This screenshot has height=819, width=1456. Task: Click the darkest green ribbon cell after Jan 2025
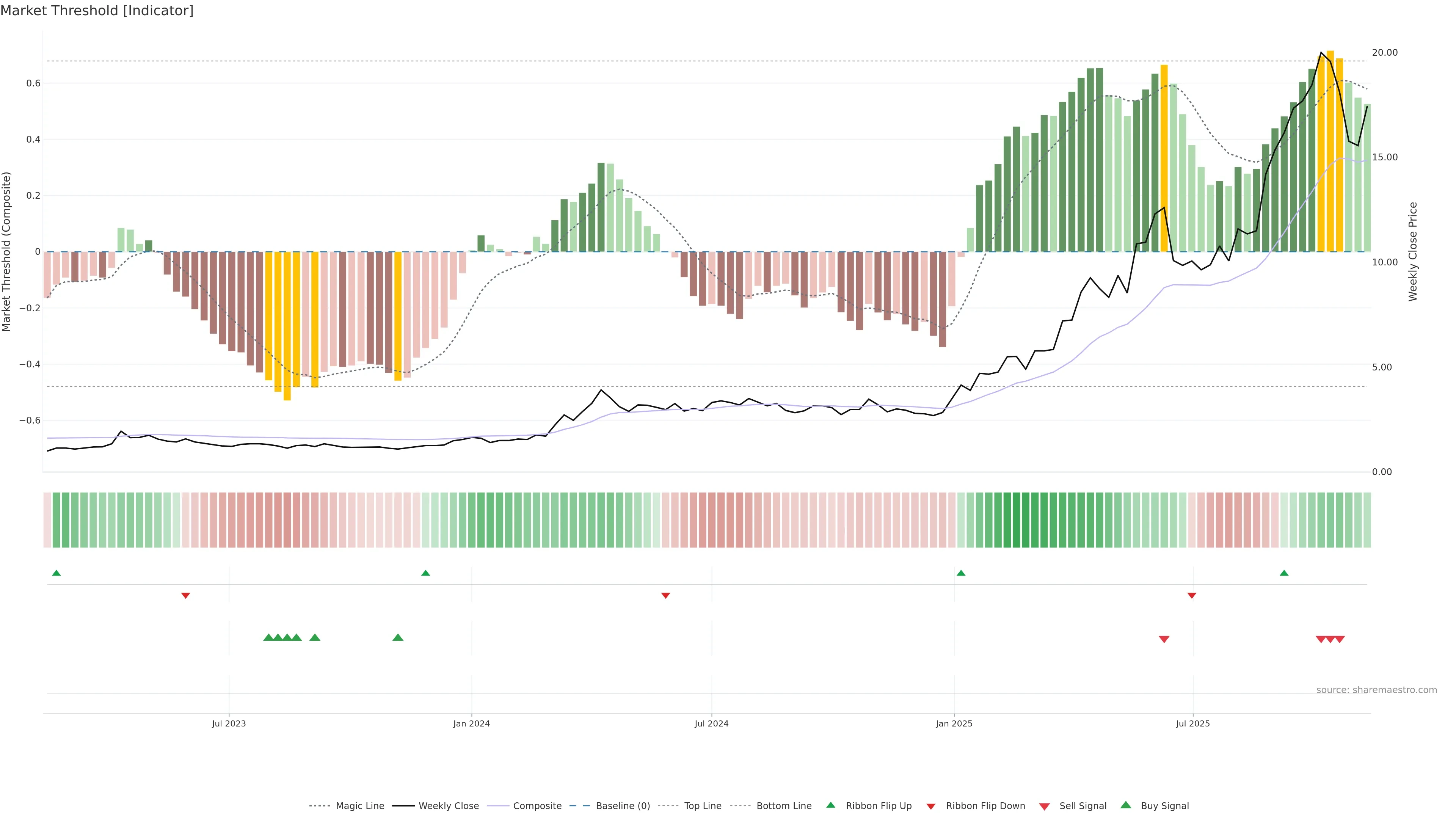click(x=1016, y=519)
